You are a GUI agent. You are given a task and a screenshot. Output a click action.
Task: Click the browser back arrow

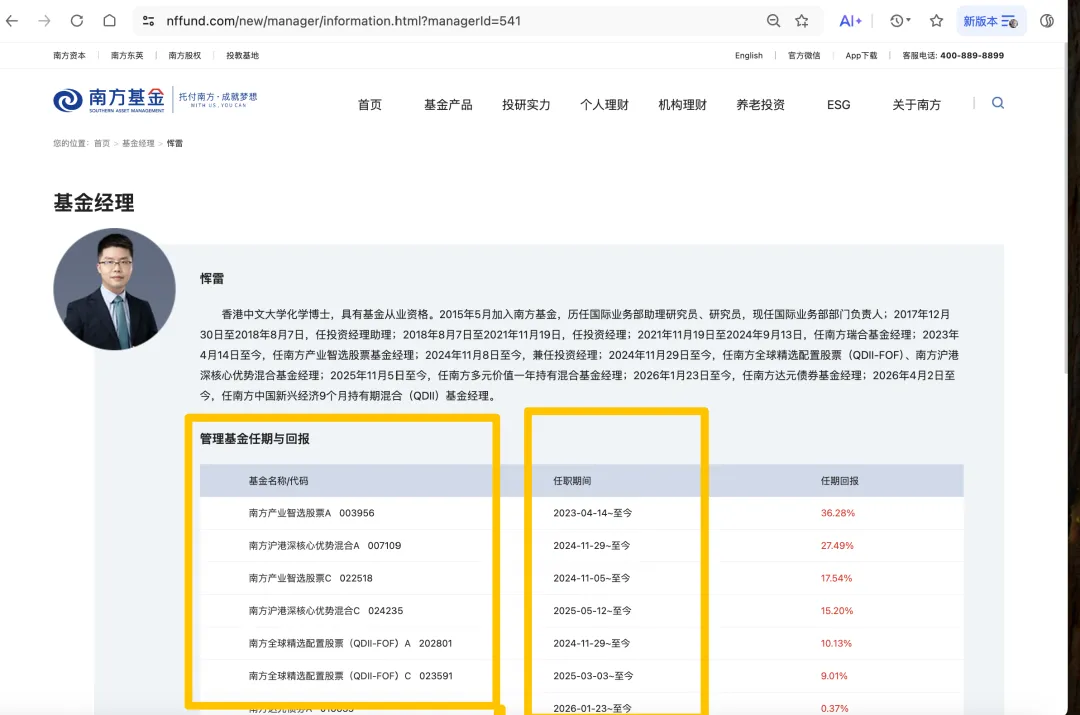12,21
